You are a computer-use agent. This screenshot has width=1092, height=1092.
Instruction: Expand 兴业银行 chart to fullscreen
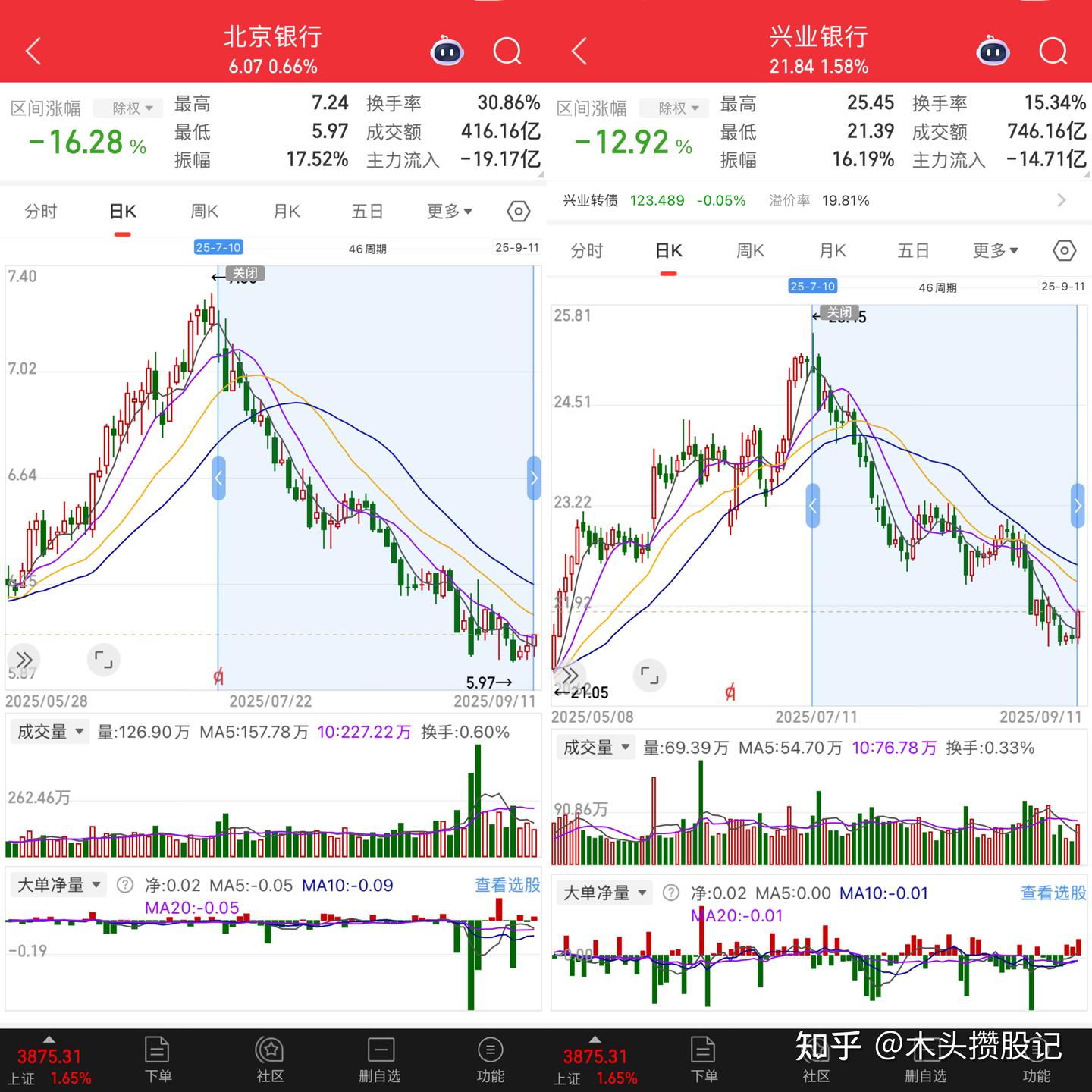point(650,675)
